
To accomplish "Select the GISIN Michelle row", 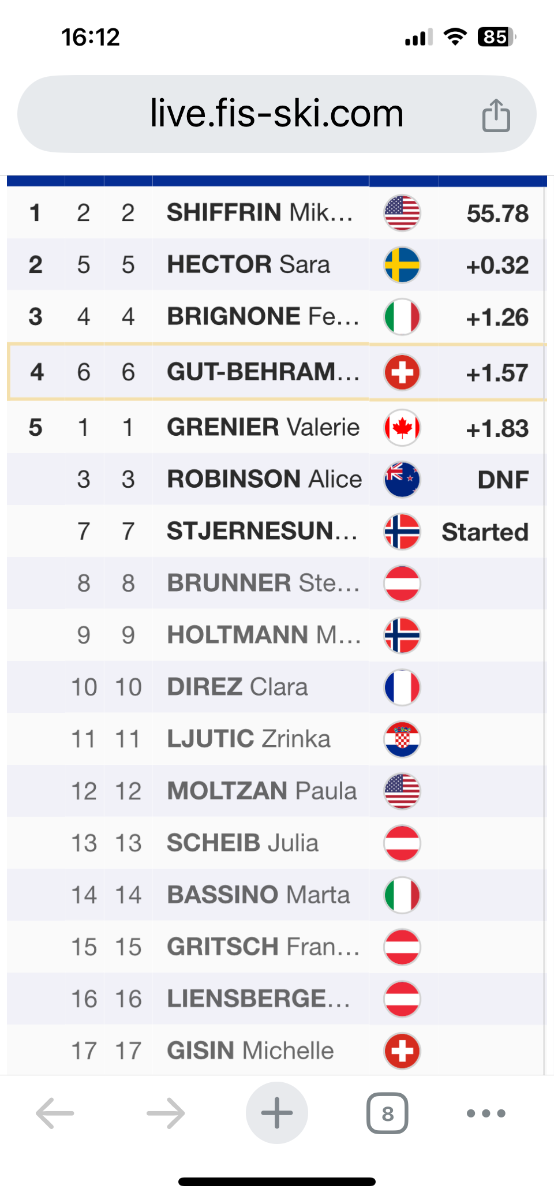I will (277, 1051).
